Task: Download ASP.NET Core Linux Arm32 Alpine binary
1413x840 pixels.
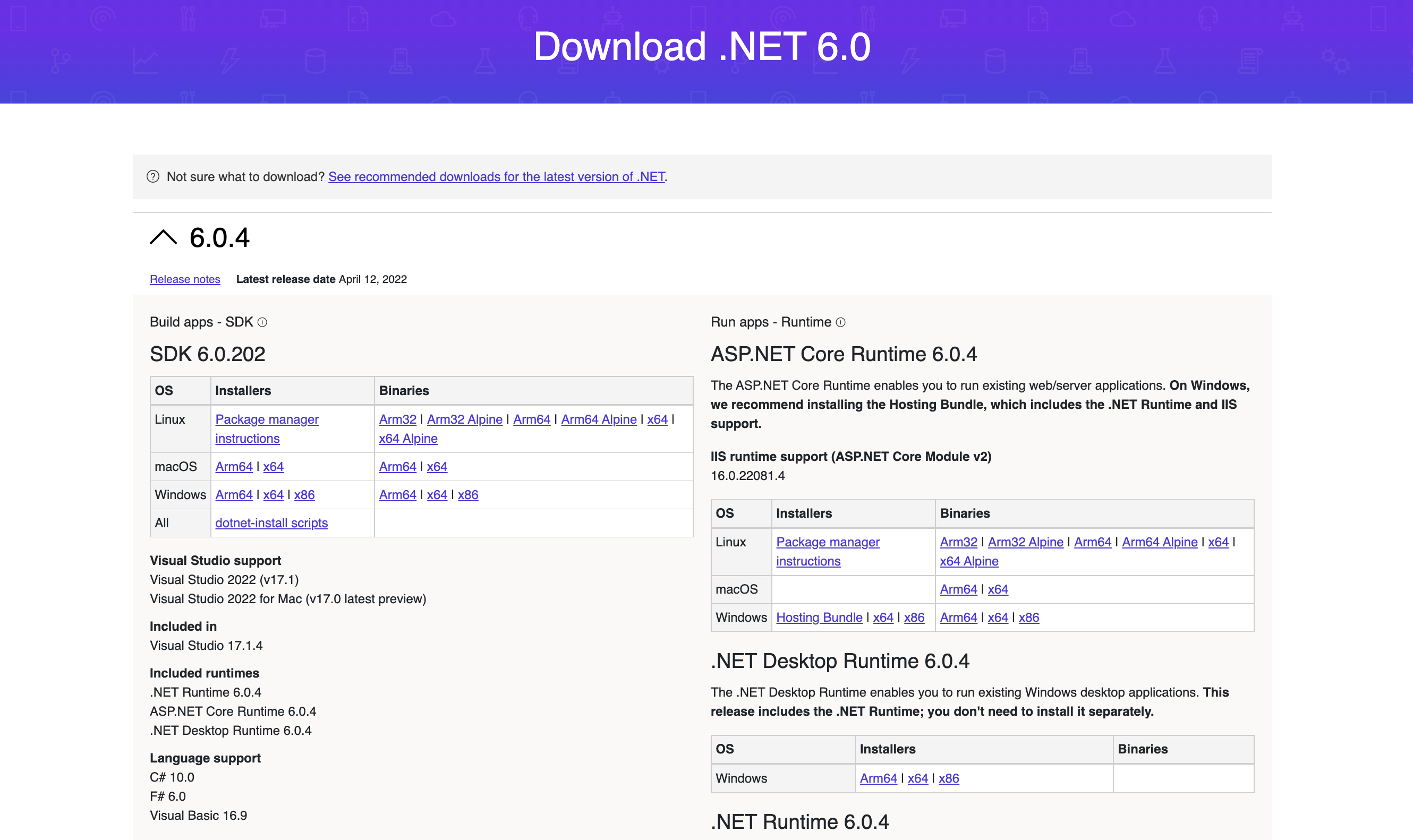Action: (x=1026, y=542)
